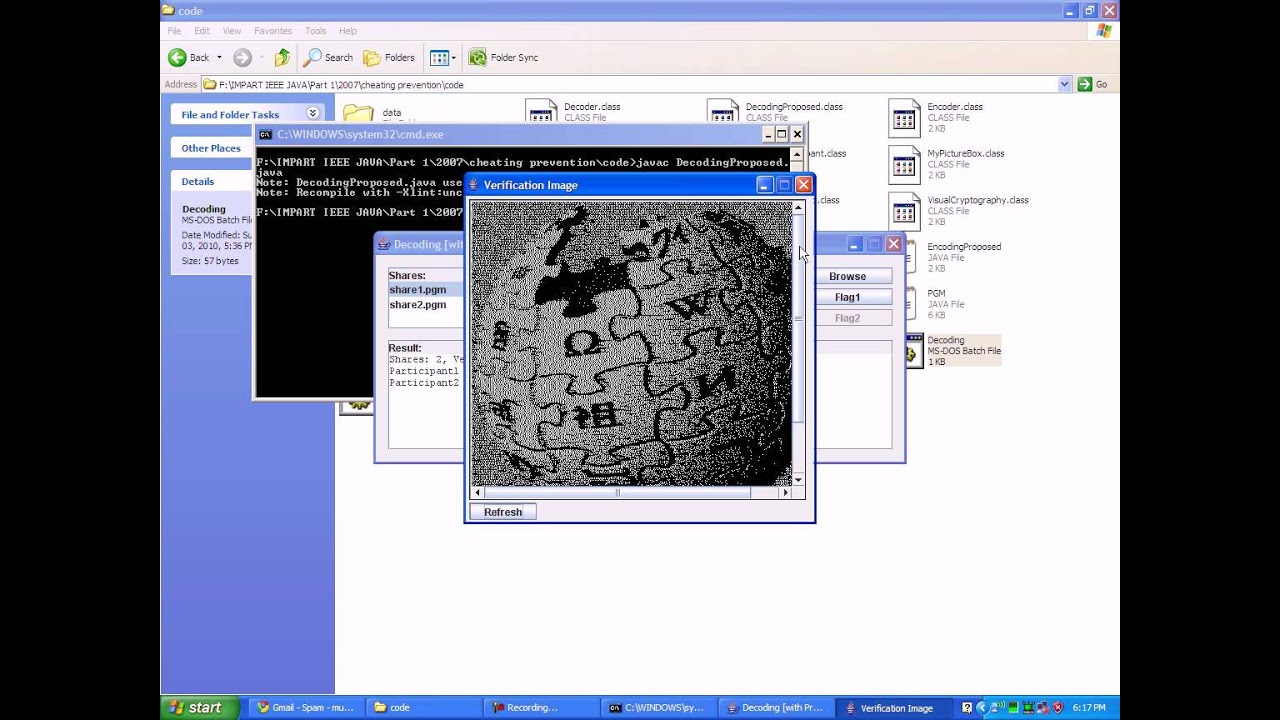Toggle the Folders pane button
The height and width of the screenshot is (720, 1280).
click(389, 58)
